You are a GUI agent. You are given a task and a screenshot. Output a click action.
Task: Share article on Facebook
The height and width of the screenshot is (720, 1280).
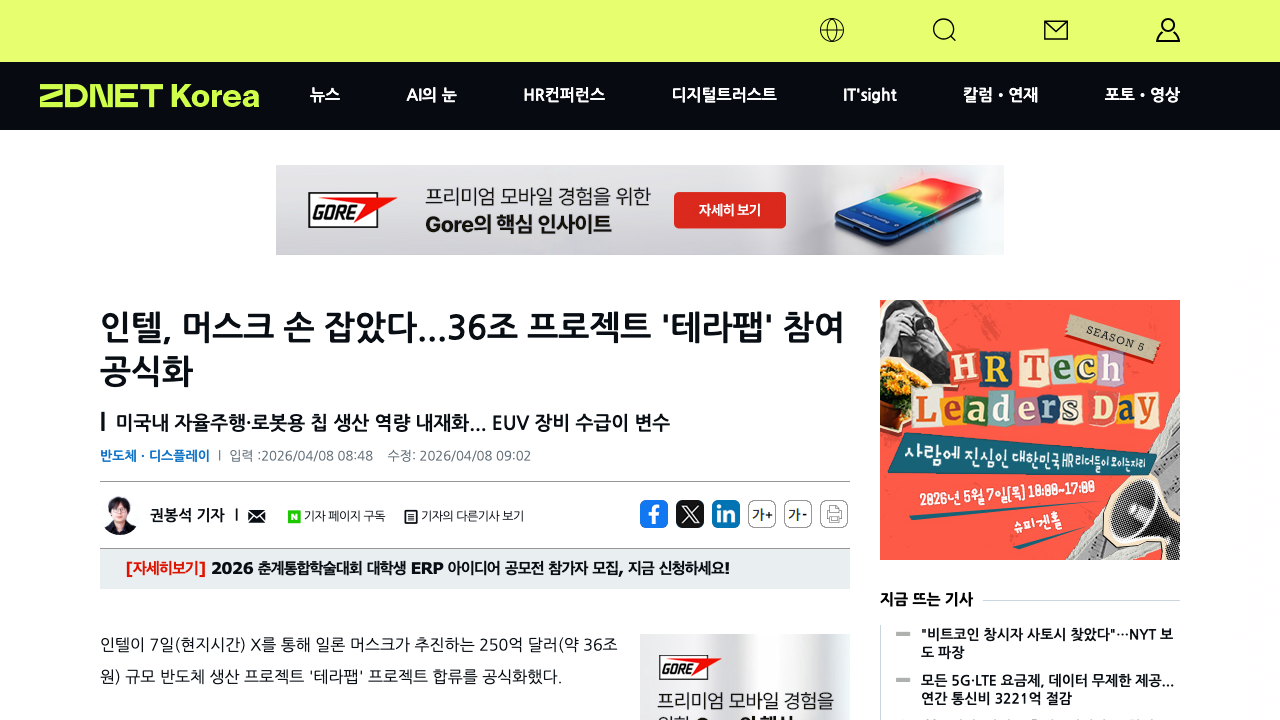[654, 514]
